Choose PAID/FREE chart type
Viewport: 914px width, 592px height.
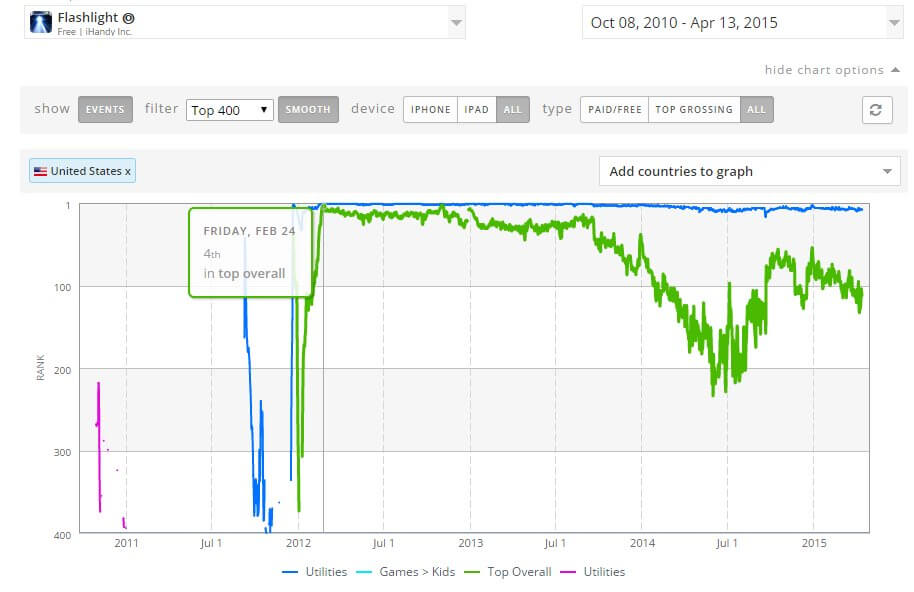[x=614, y=110]
